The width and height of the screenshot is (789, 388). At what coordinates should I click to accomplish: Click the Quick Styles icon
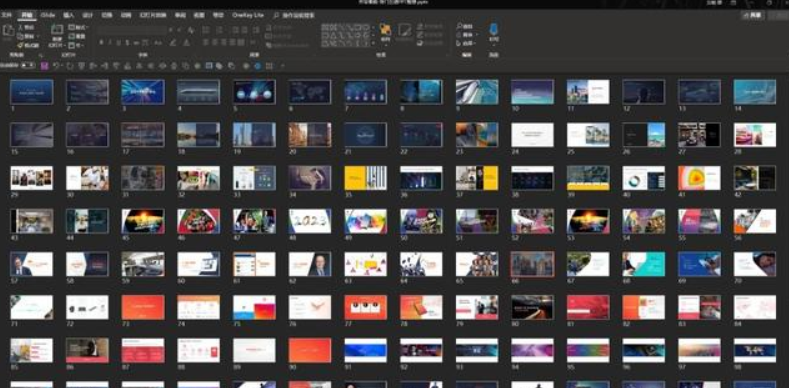point(405,30)
